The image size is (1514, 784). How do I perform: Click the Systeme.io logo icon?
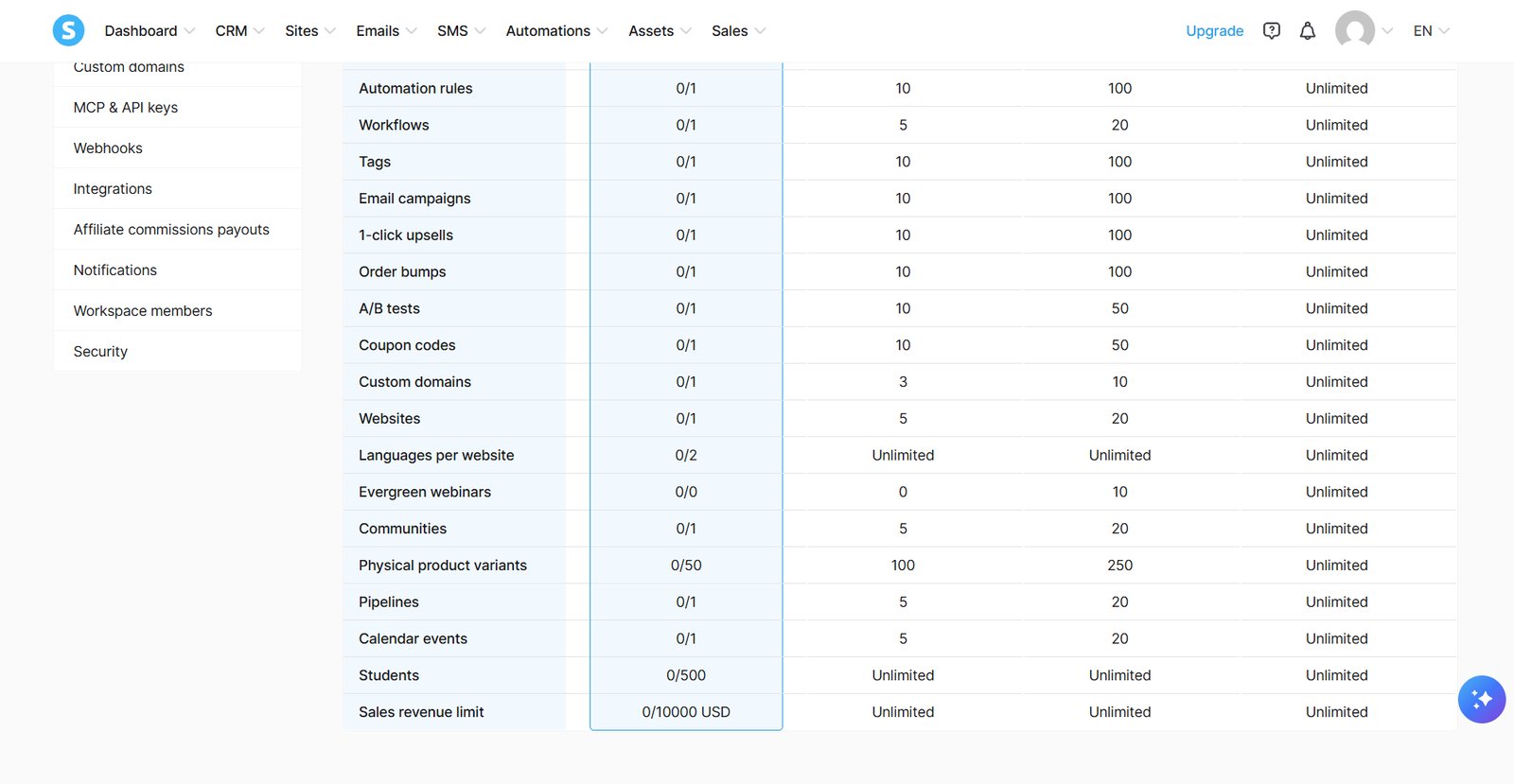point(68,30)
